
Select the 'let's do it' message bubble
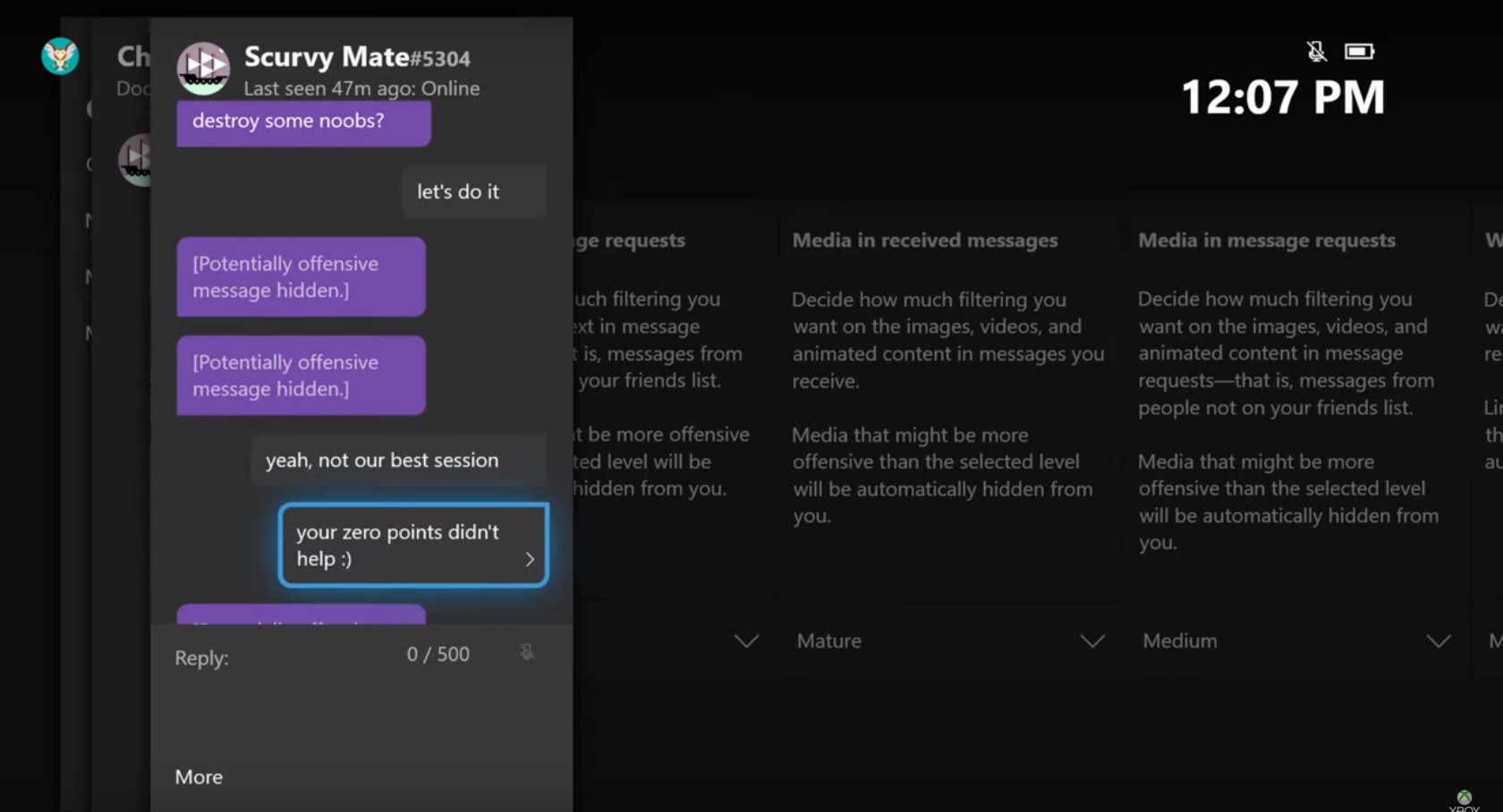473,190
